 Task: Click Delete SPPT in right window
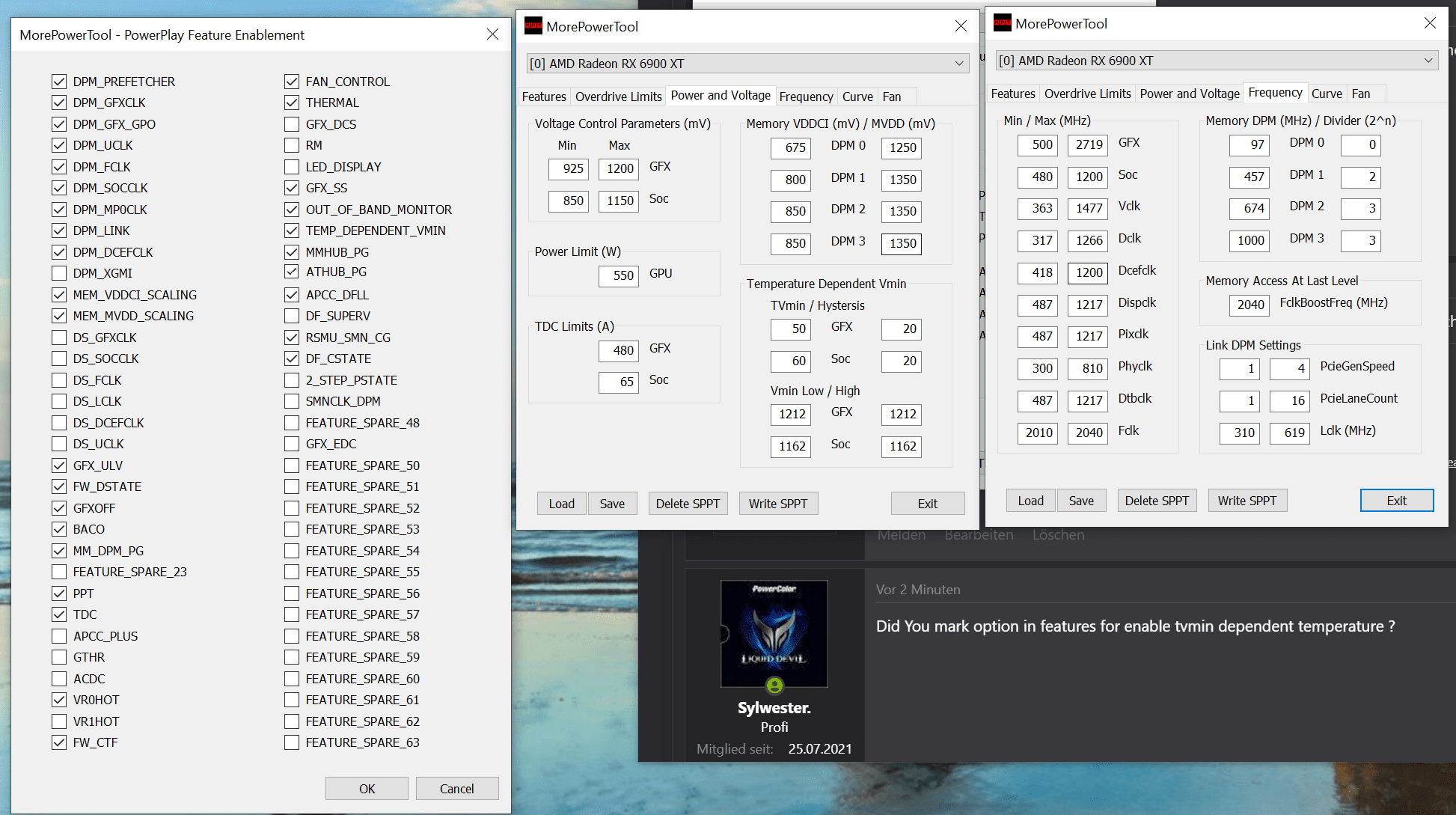1157,501
